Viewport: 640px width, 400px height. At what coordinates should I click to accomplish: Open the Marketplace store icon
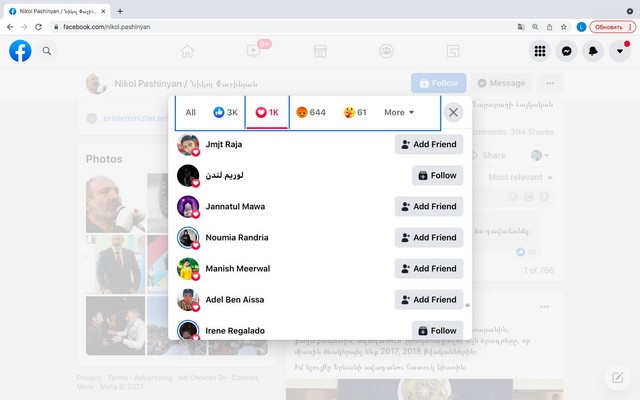[320, 51]
